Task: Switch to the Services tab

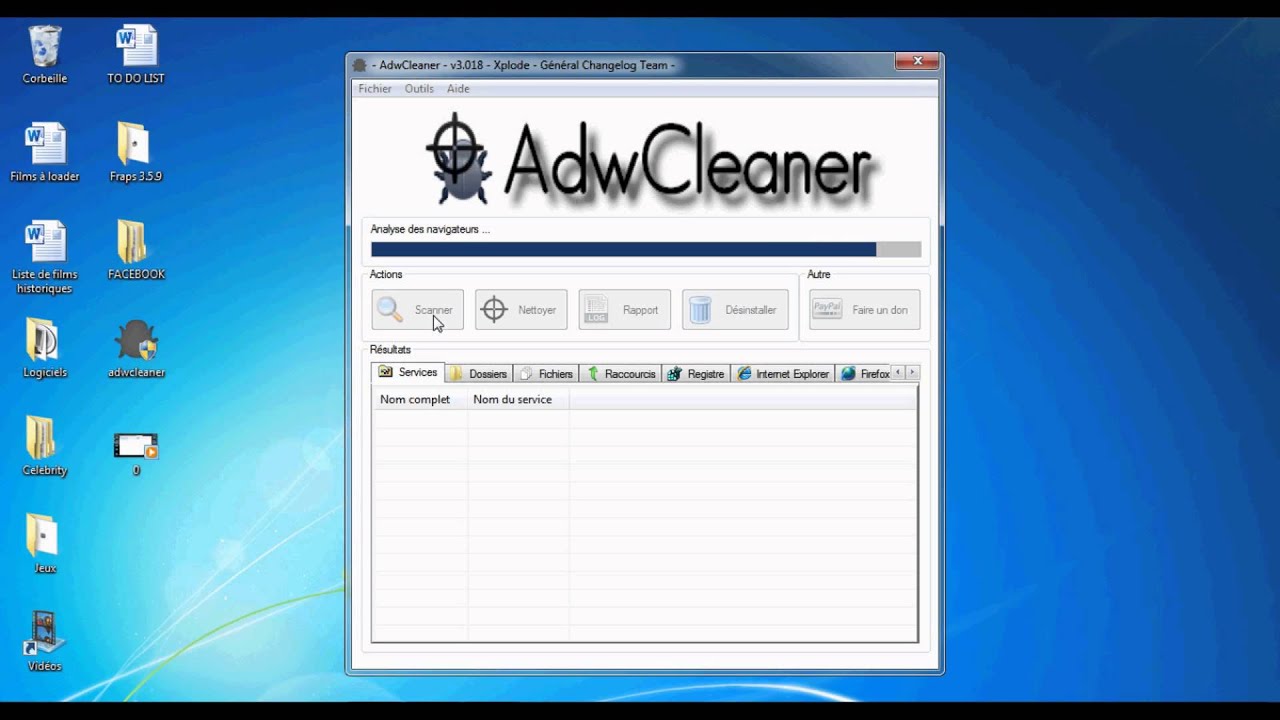Action: [x=408, y=372]
